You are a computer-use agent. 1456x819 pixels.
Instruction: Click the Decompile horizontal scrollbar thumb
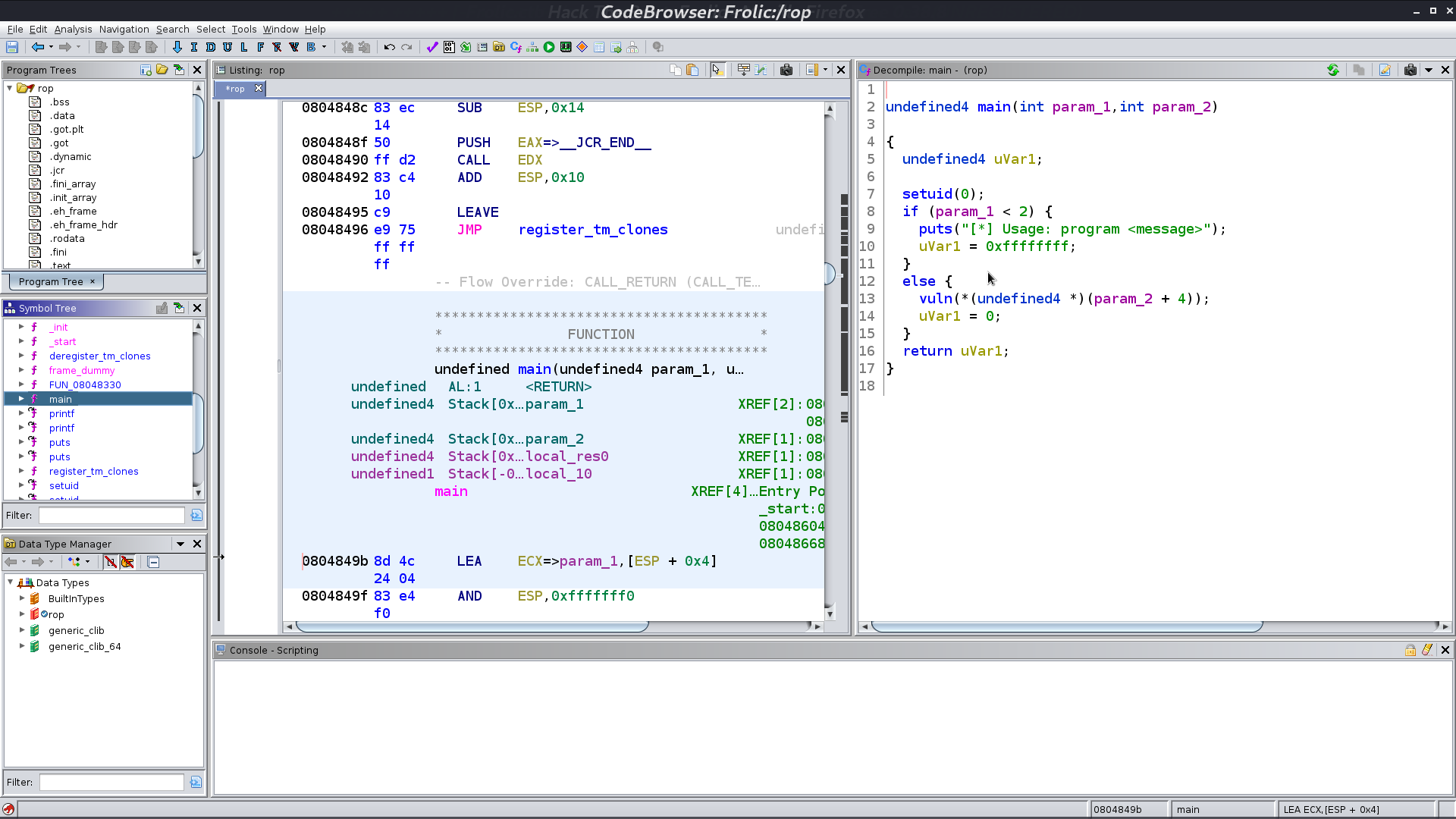pyautogui.click(x=1067, y=626)
